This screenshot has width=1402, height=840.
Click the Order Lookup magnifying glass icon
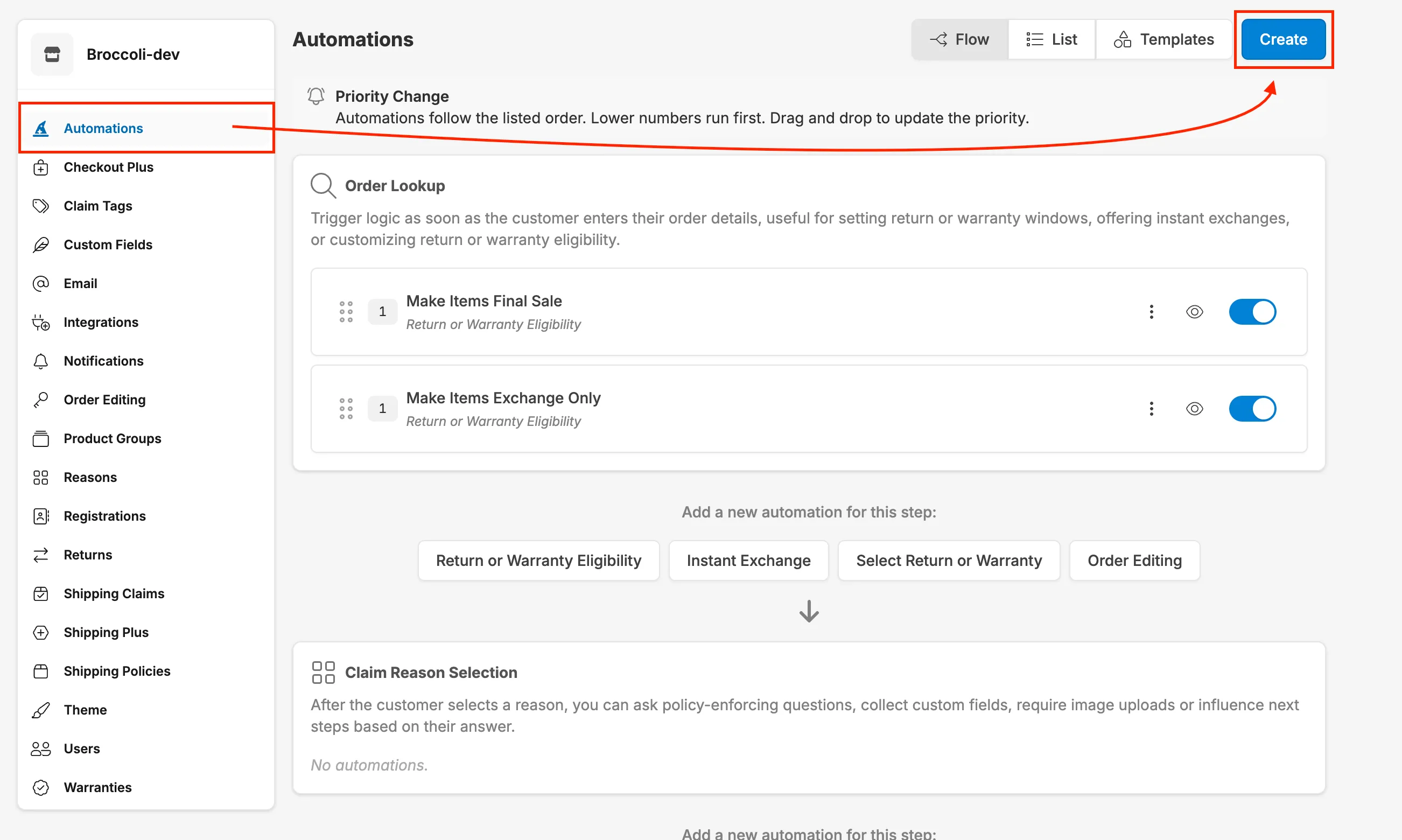323,185
